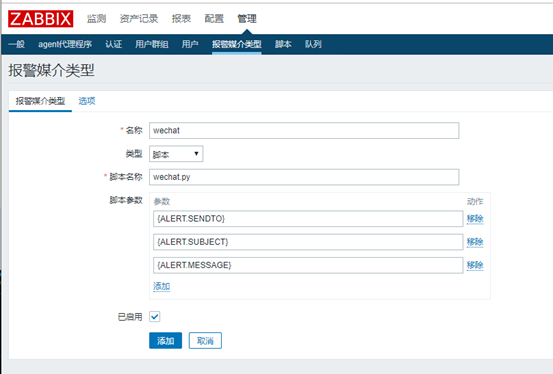Click the 添加 link to add parameter
Viewport: 553px width, 374px height.
tap(162, 286)
